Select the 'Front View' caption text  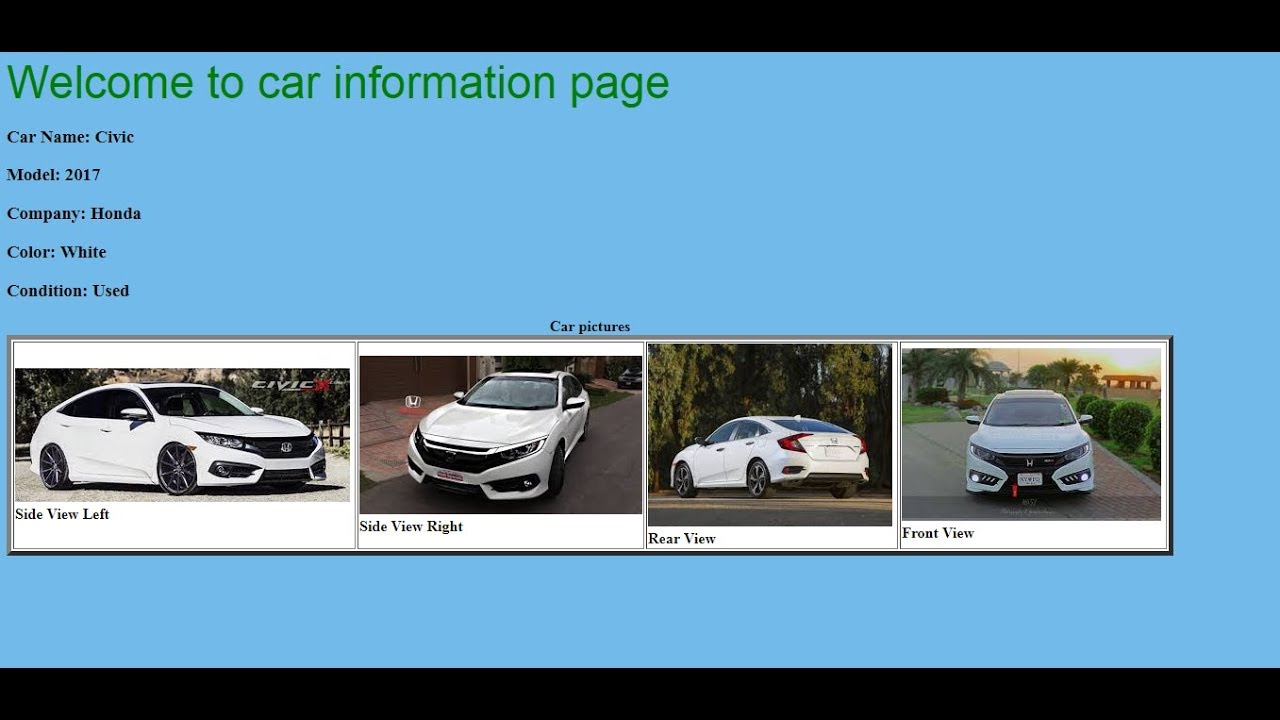pyautogui.click(x=938, y=533)
